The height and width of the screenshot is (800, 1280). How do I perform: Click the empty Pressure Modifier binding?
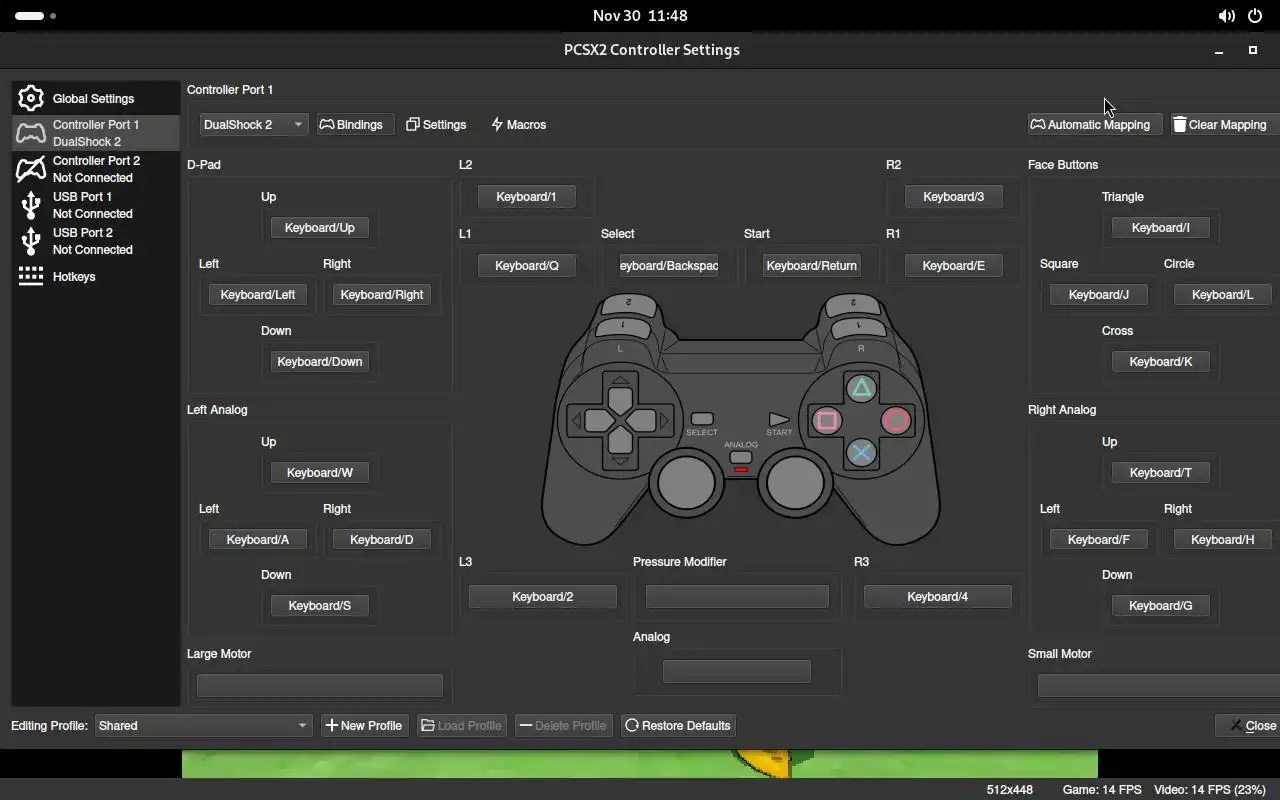737,597
